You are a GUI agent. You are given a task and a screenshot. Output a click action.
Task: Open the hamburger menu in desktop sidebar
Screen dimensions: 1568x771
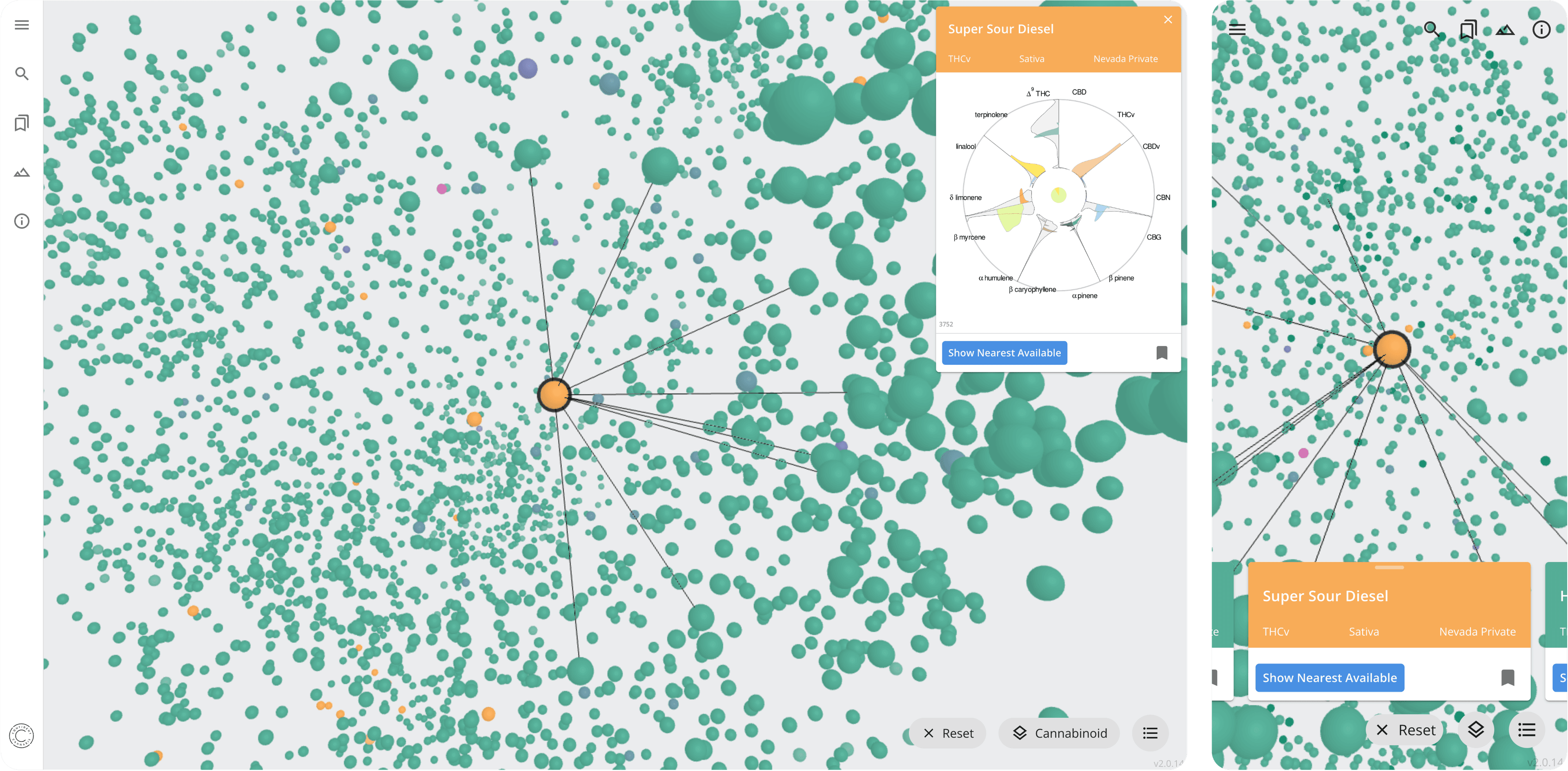[x=22, y=25]
